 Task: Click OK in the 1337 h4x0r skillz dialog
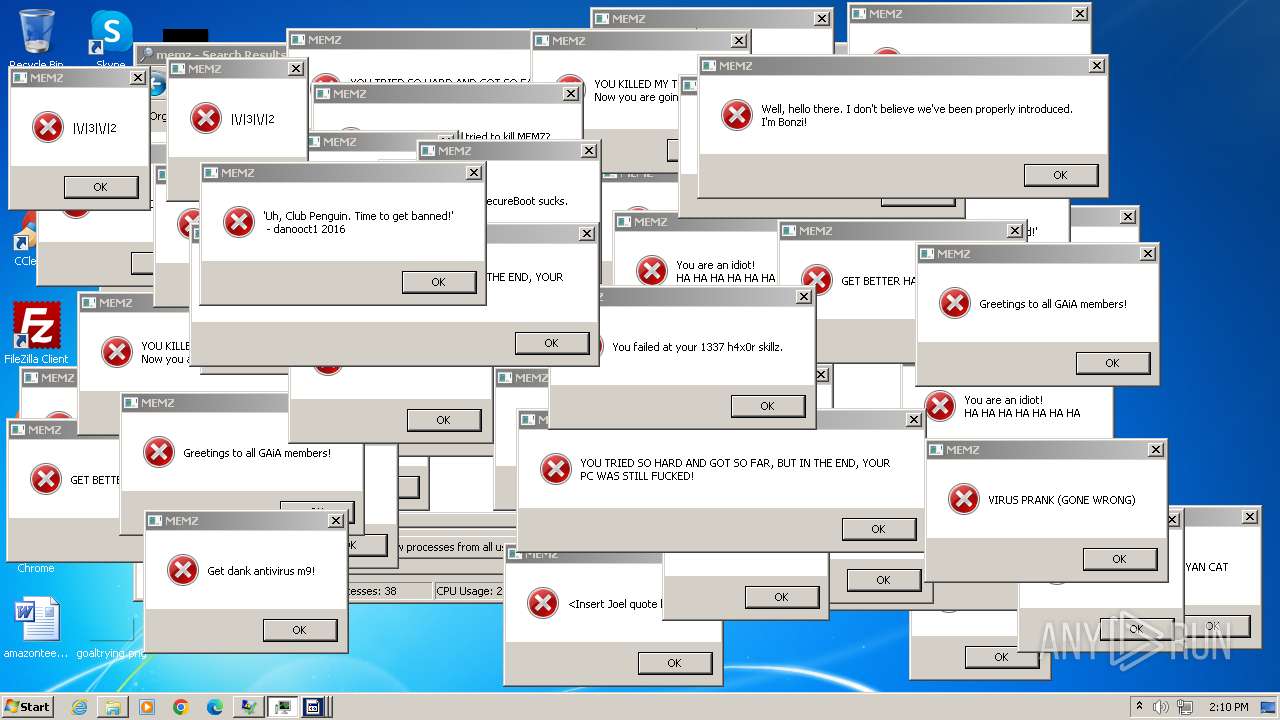click(768, 406)
